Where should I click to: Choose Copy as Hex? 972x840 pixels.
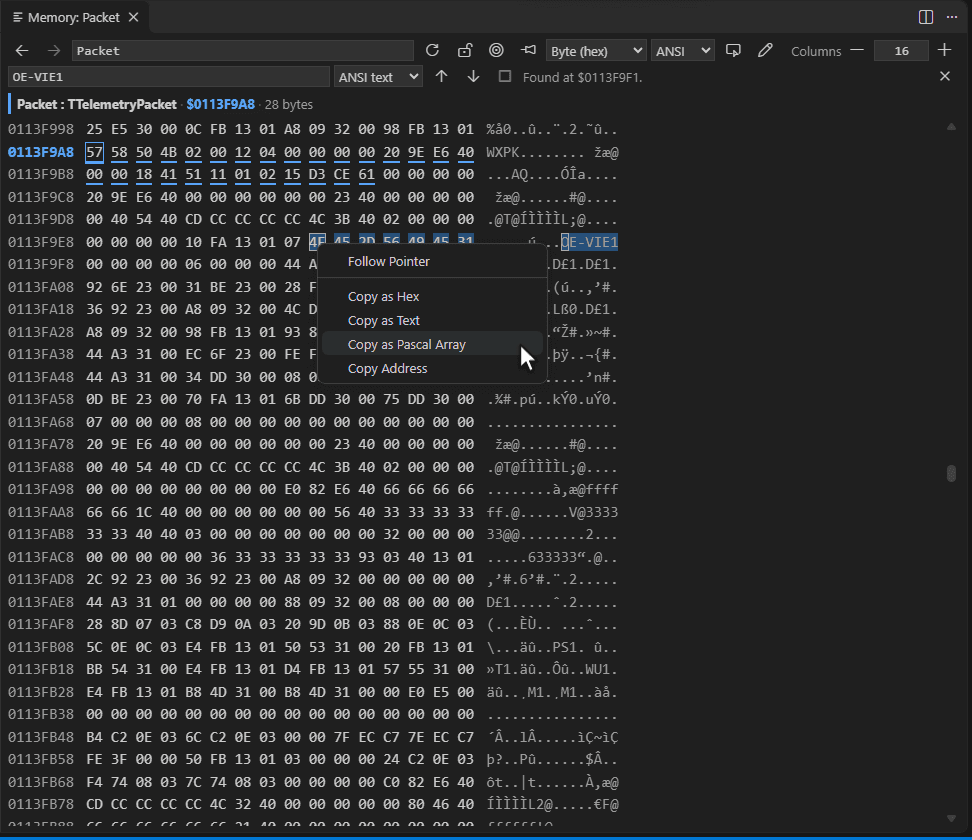point(433,296)
